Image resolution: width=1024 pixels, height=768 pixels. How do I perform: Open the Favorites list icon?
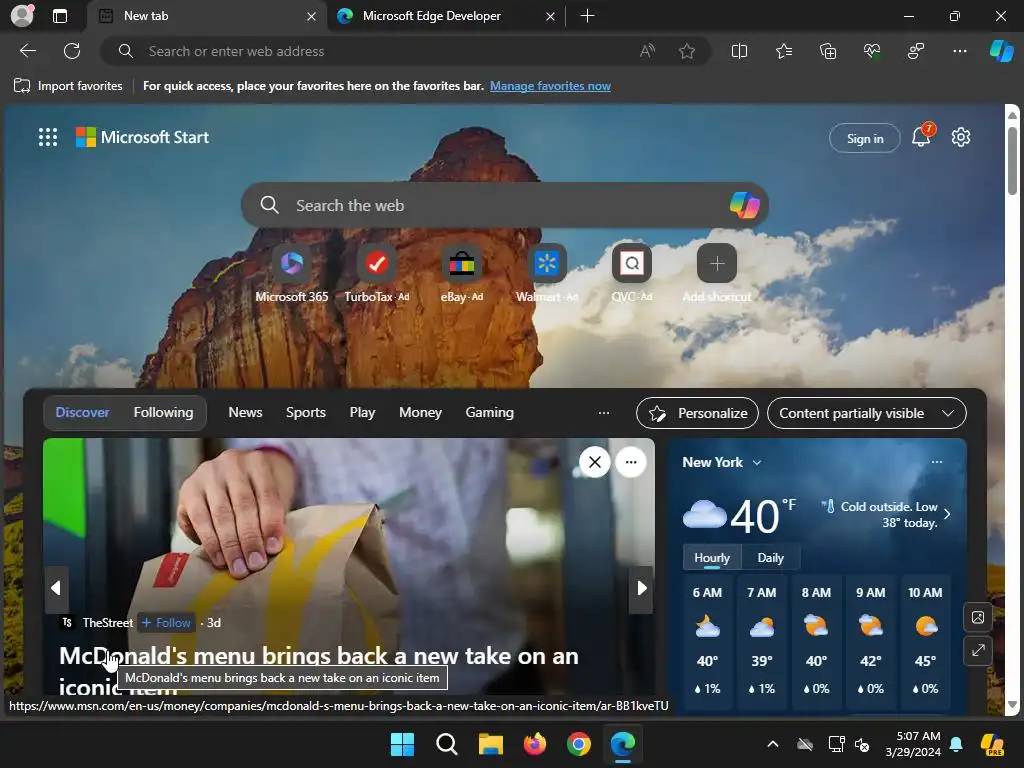[784, 51]
